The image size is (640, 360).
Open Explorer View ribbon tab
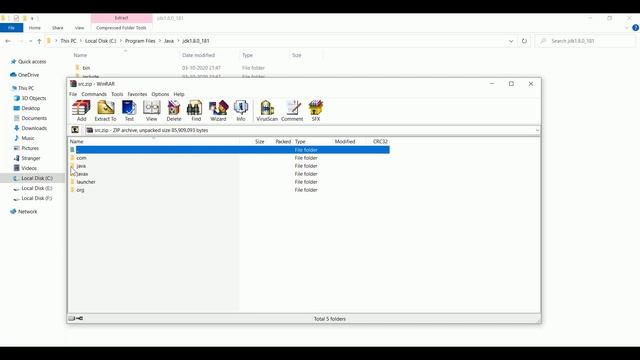click(x=79, y=28)
